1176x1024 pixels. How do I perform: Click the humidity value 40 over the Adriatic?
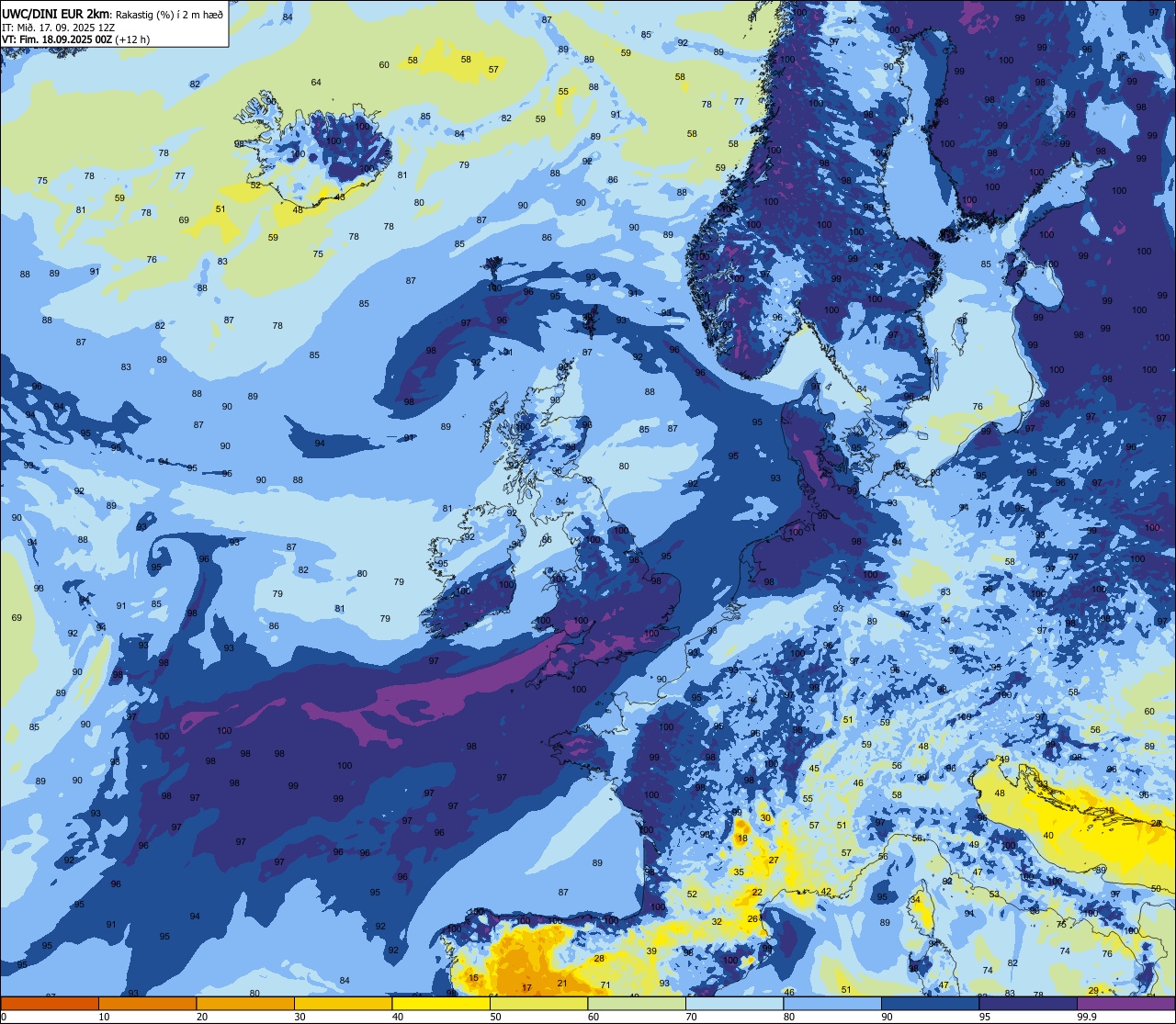(x=1048, y=836)
